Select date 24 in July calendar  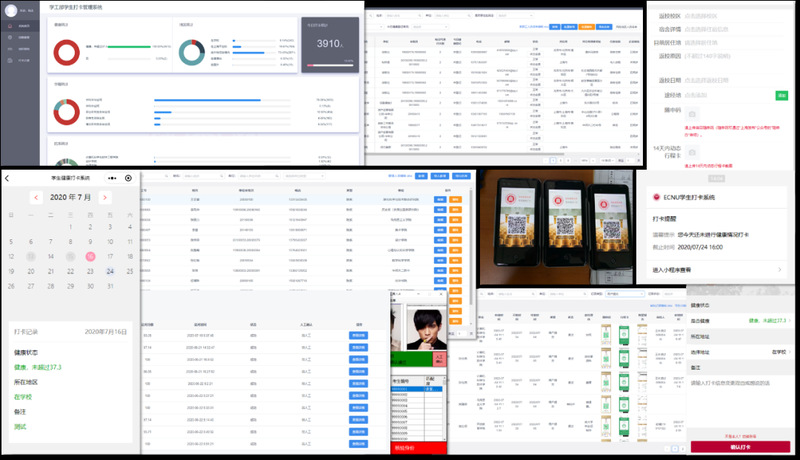pos(110,271)
